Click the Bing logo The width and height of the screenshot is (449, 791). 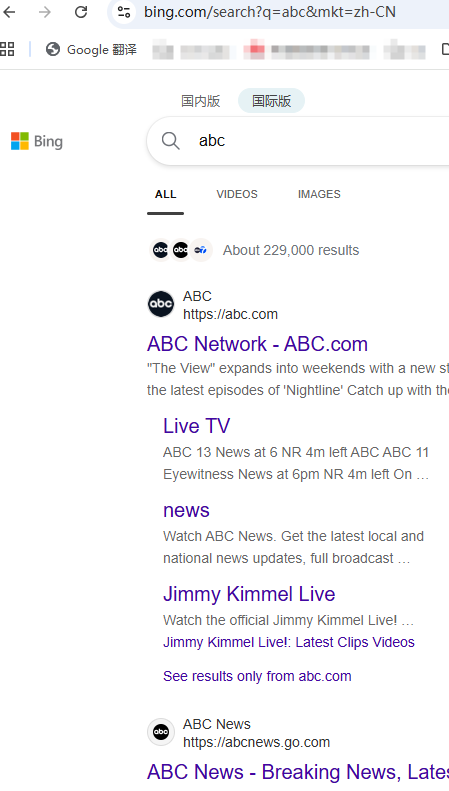pos(37,141)
